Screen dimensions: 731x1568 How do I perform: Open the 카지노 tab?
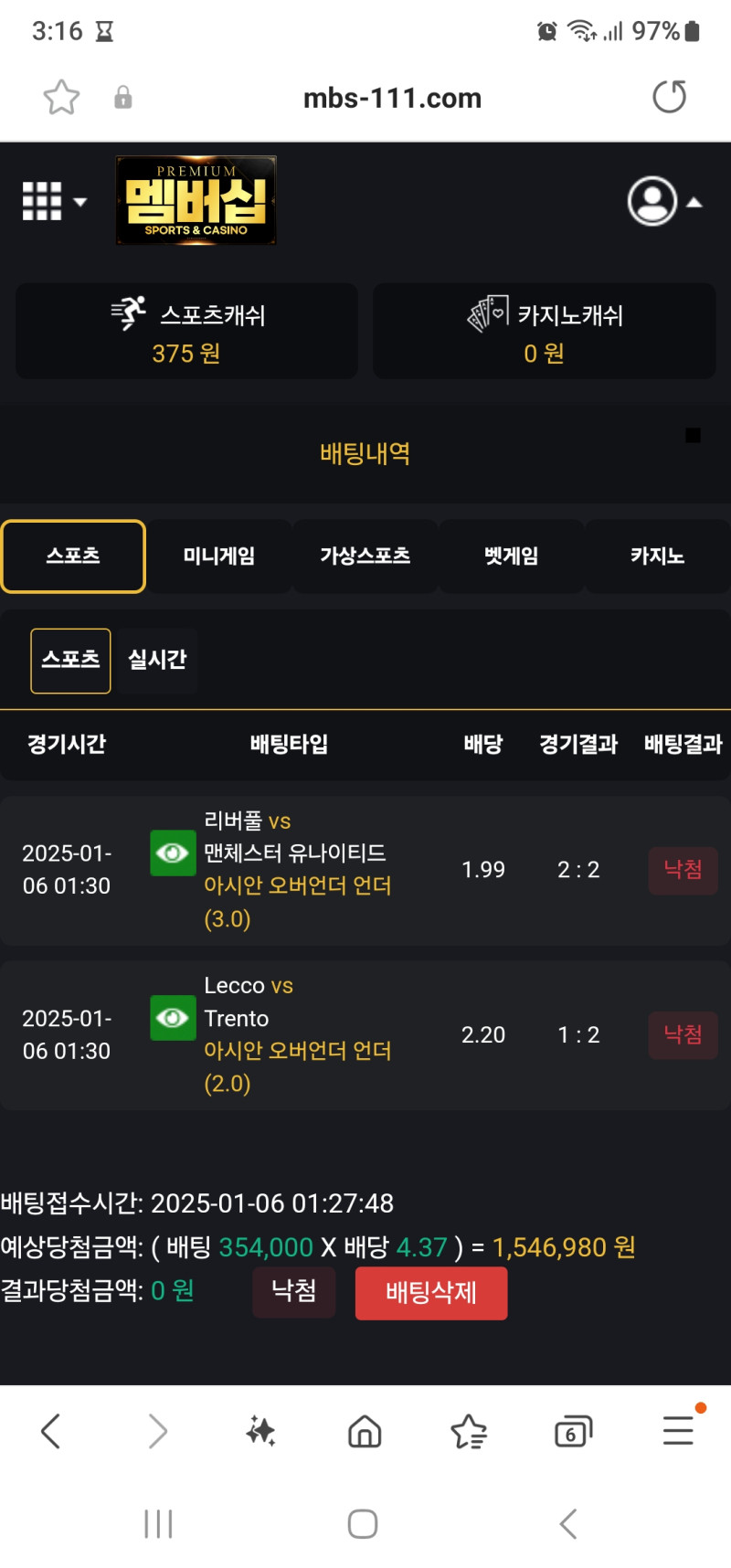(657, 556)
